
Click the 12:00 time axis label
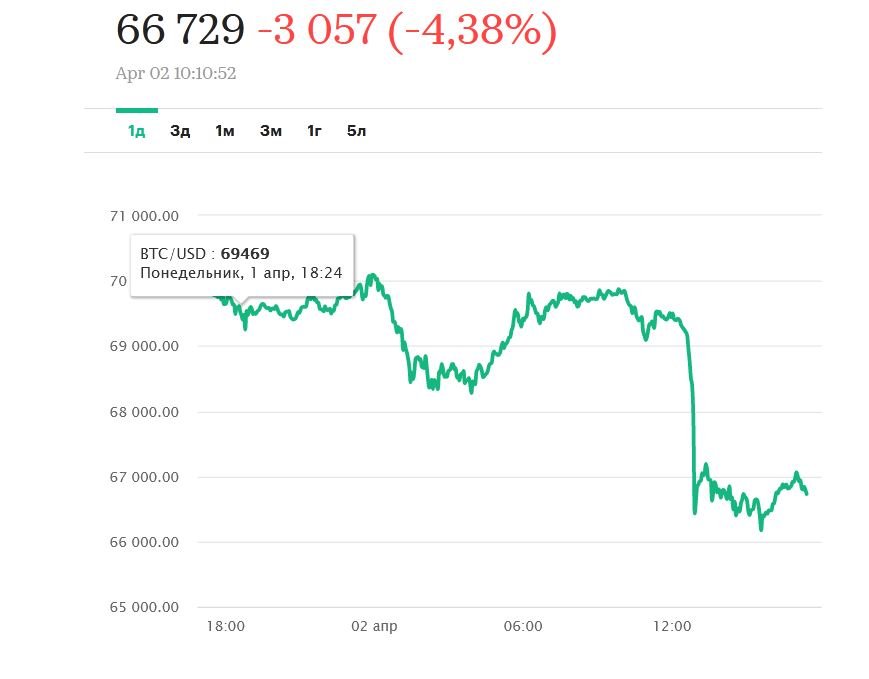click(x=672, y=627)
